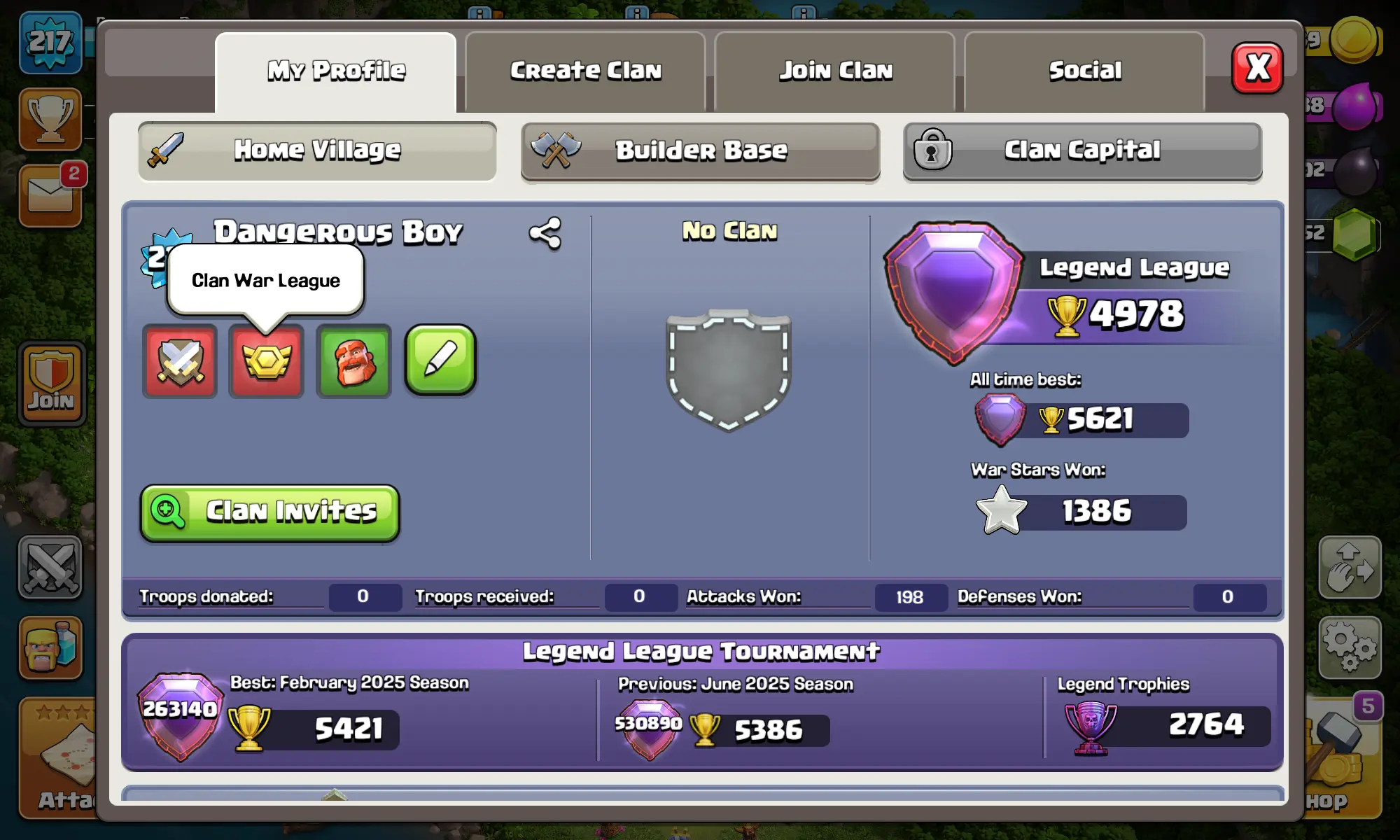Viewport: 1400px width, 840px height.
Task: Select the locked Clan Capital view
Action: [1082, 151]
